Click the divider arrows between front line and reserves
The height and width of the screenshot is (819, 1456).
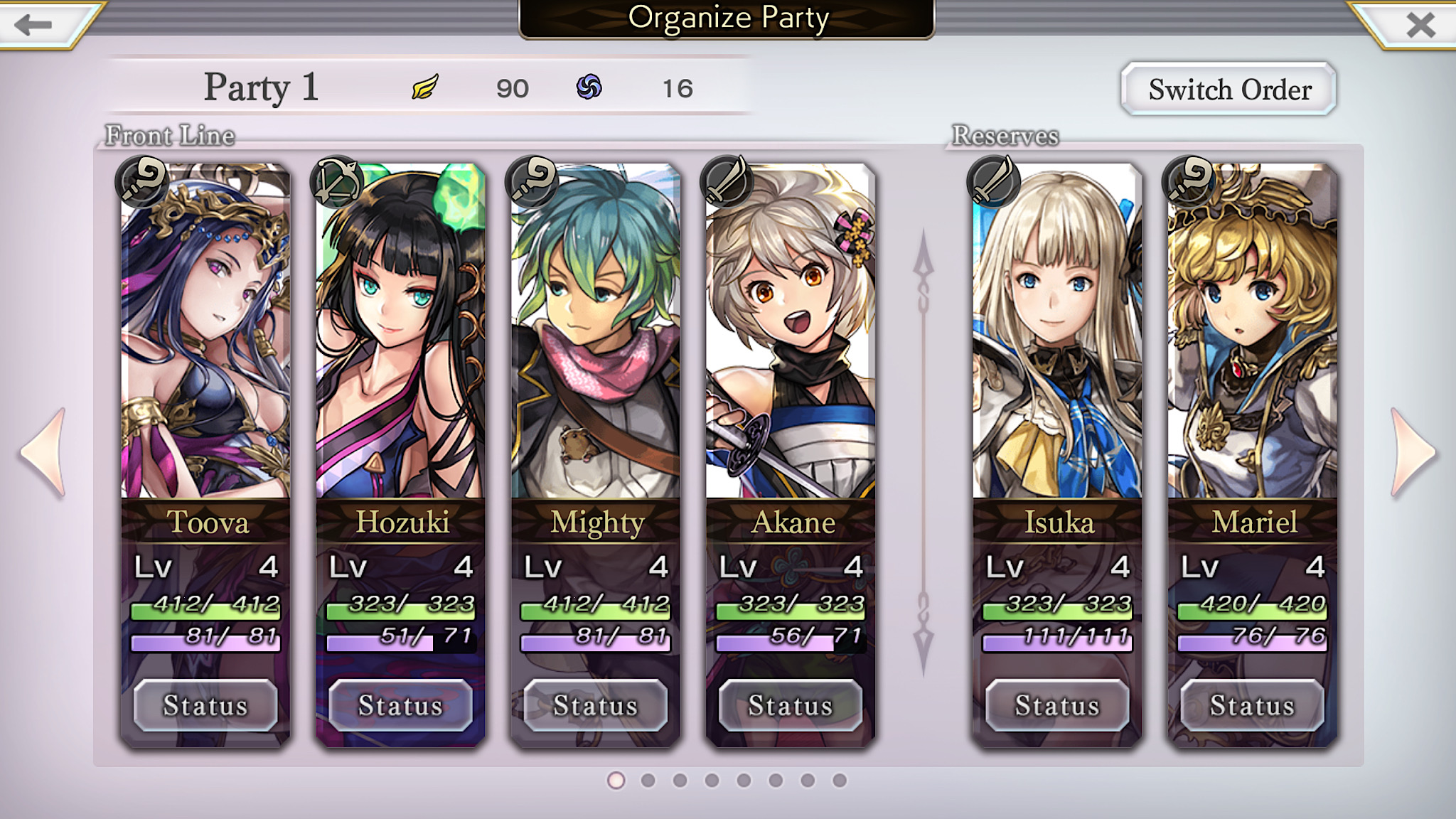pyautogui.click(x=924, y=452)
